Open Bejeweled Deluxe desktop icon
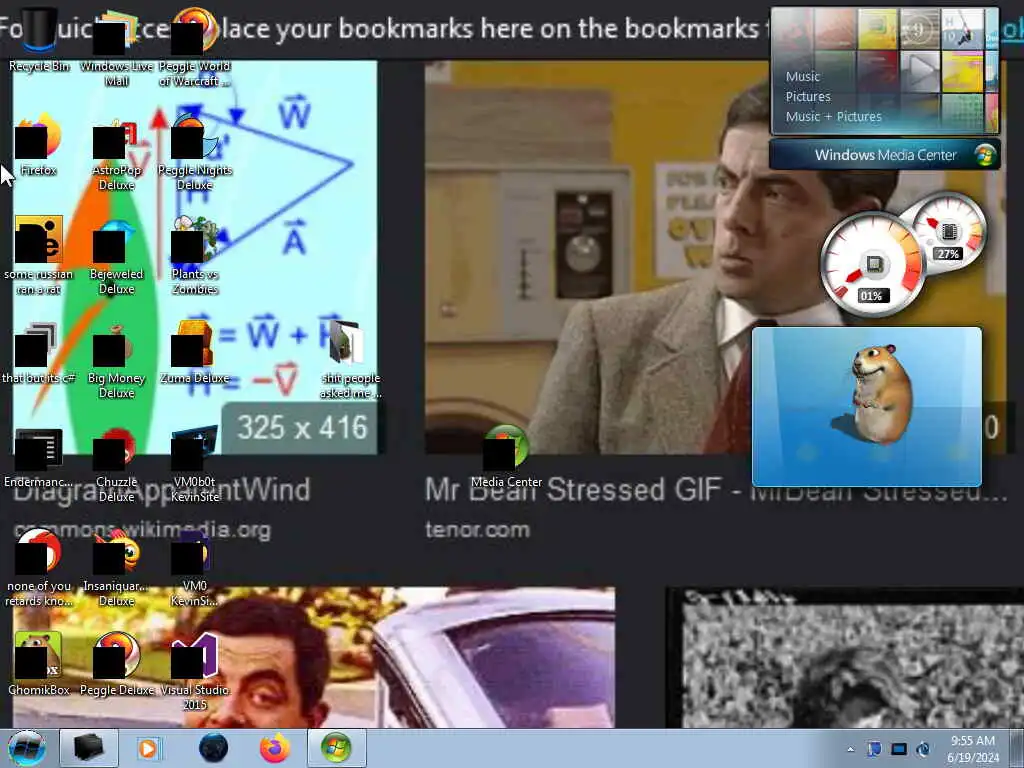 (x=116, y=255)
